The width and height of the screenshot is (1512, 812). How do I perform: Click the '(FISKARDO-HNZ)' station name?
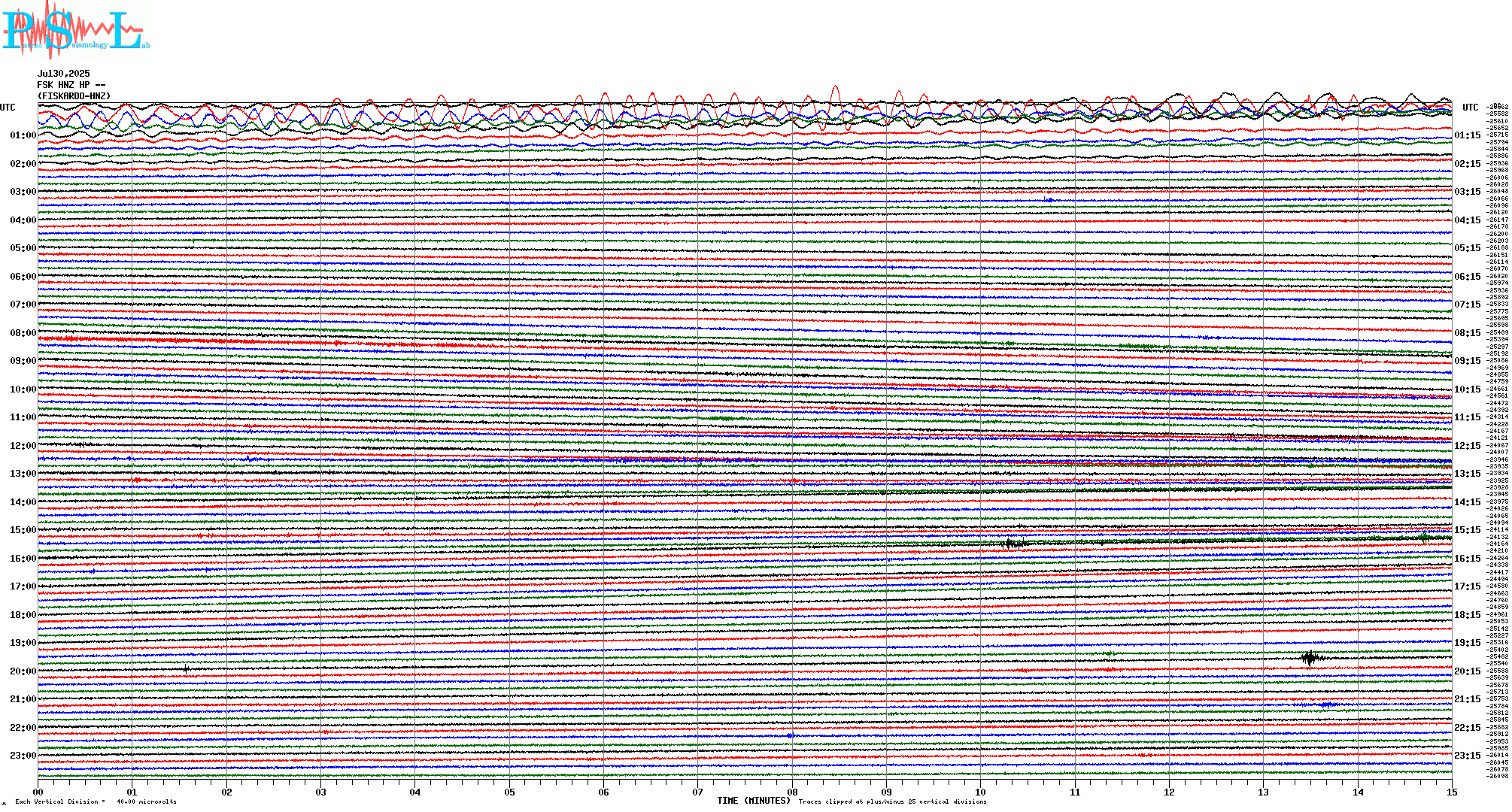[x=74, y=96]
